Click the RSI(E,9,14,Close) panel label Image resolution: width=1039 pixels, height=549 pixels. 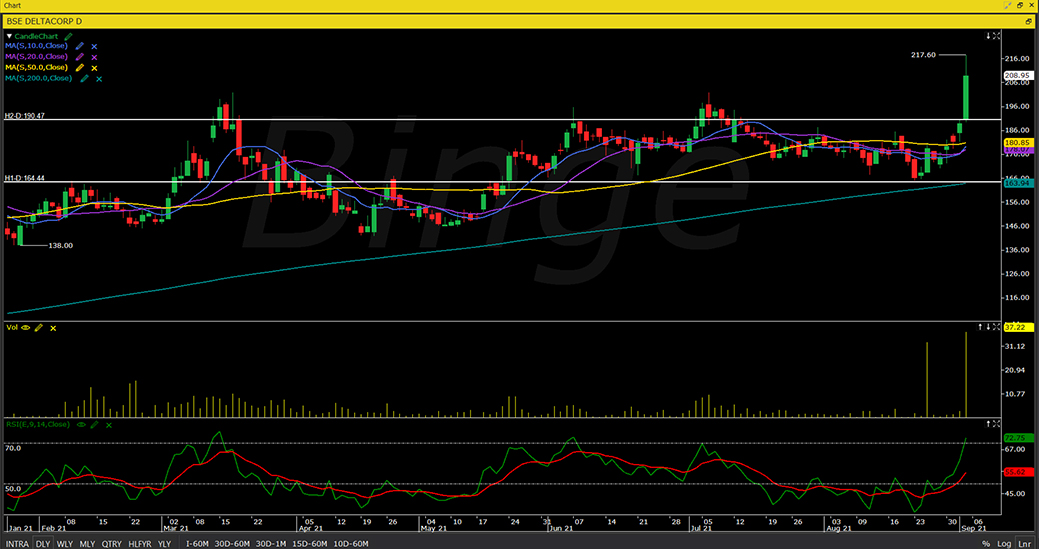tap(38, 424)
